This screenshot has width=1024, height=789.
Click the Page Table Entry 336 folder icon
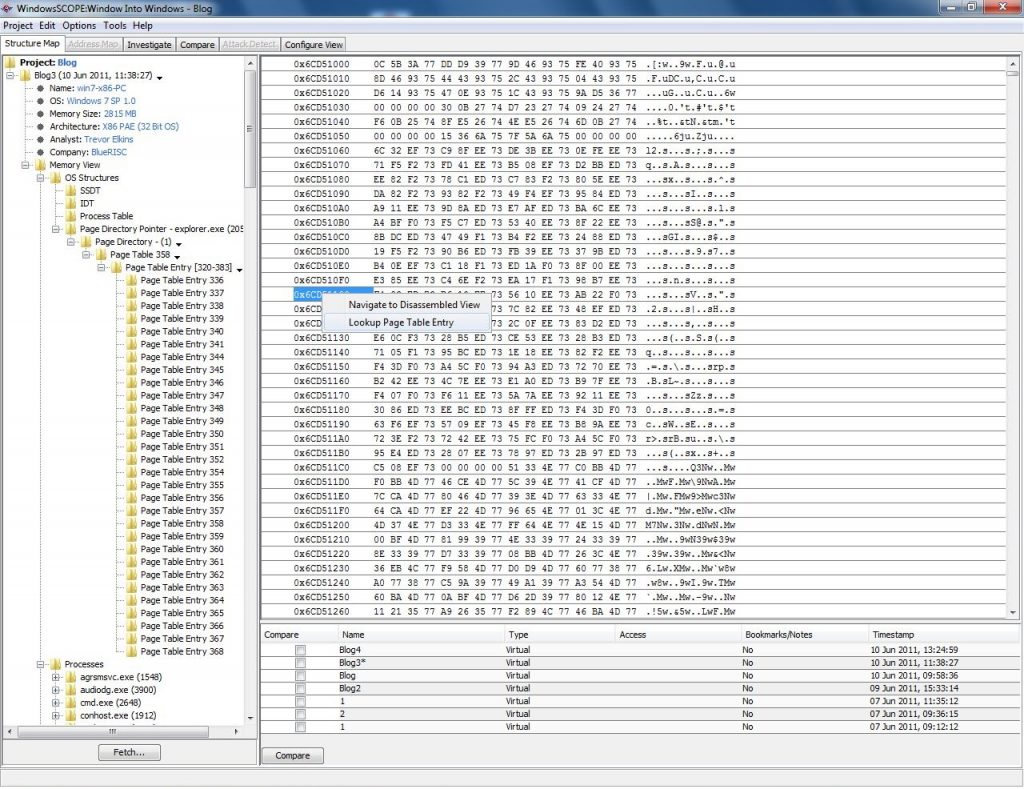point(131,280)
